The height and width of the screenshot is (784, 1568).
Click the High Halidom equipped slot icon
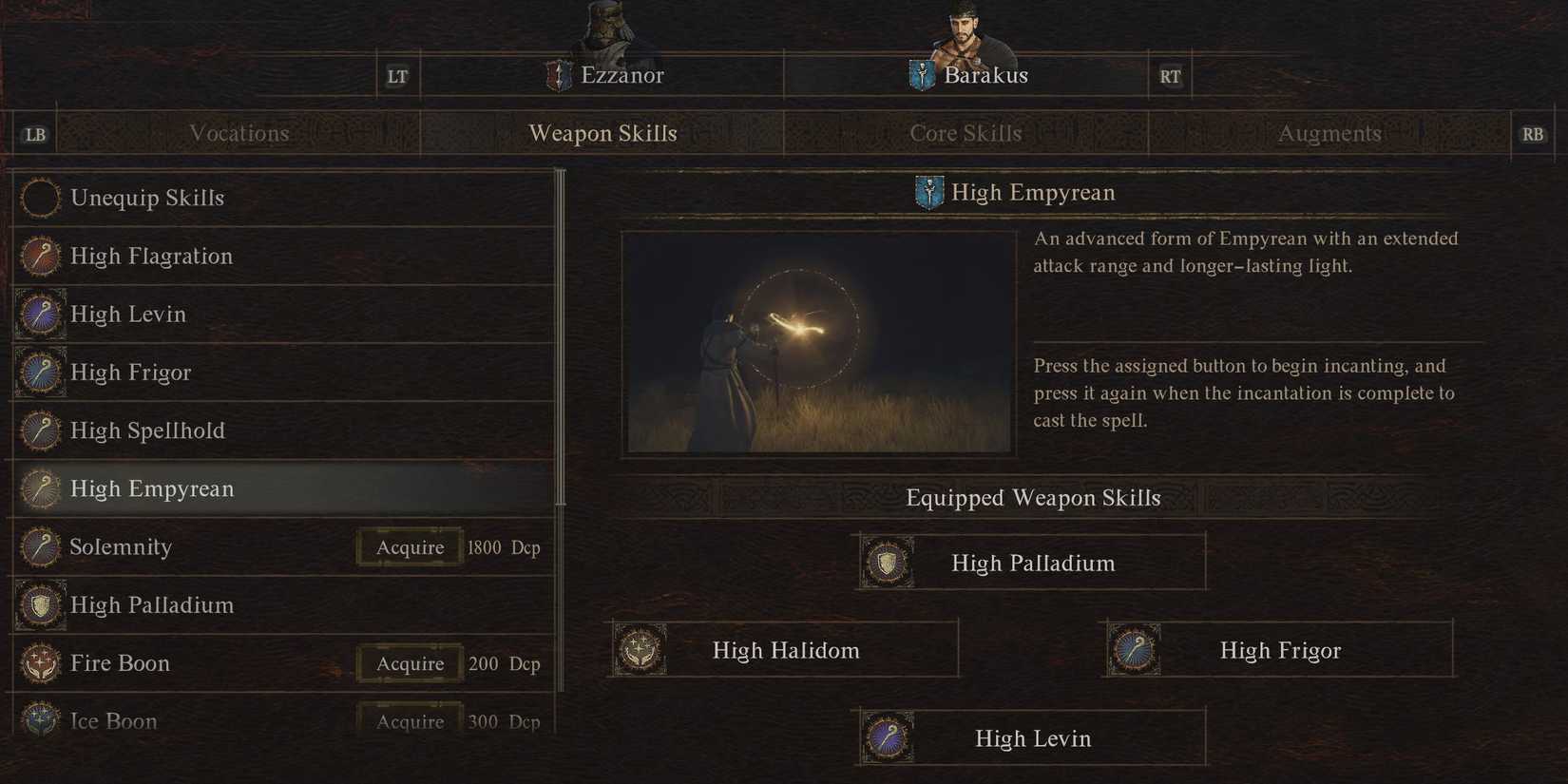[640, 650]
